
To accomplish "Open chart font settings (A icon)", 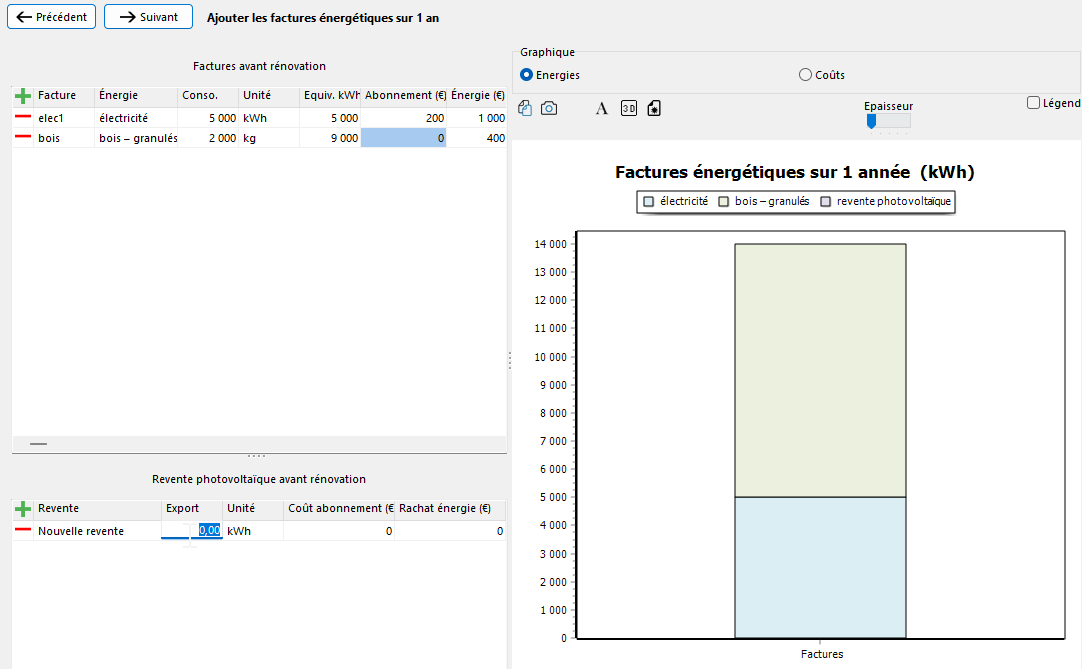I will [602, 108].
